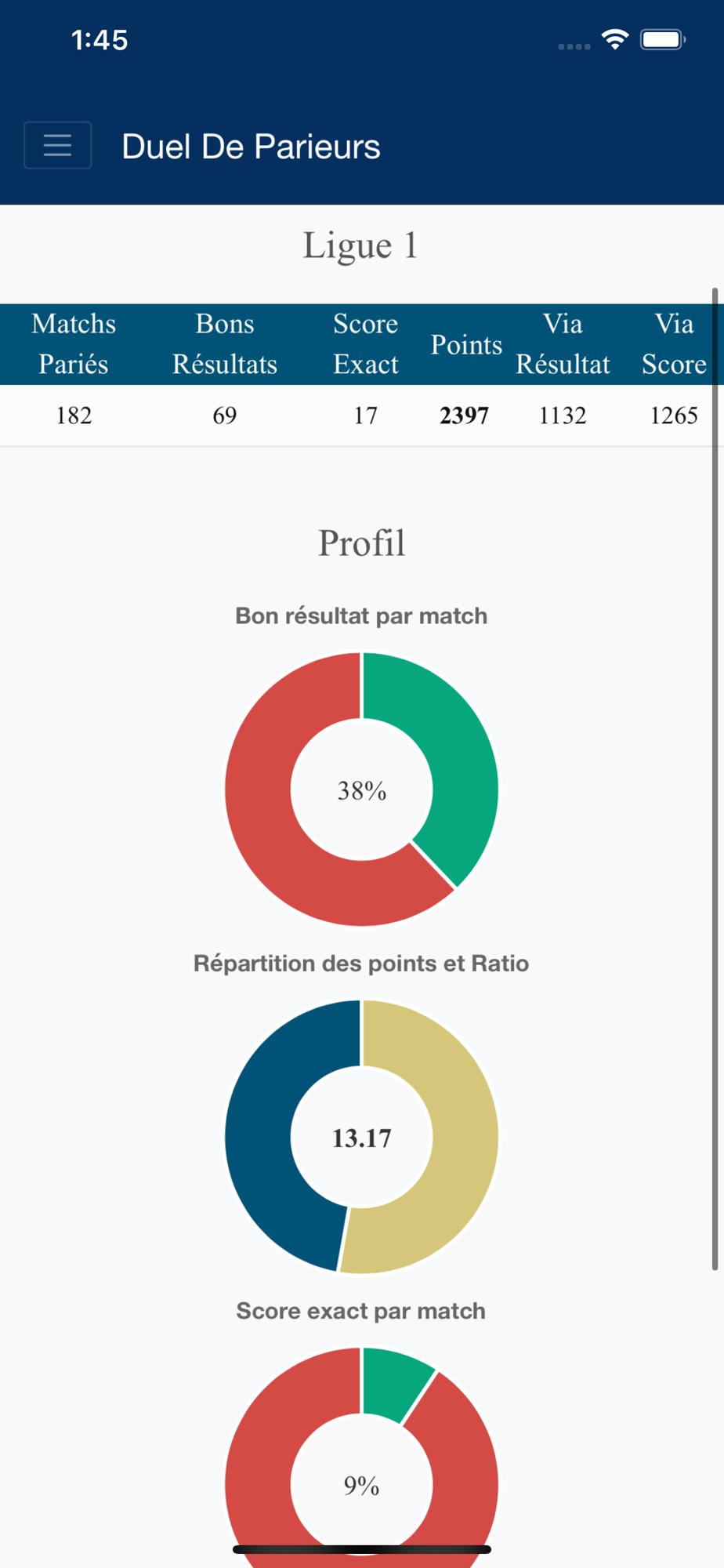The height and width of the screenshot is (1568, 724).
Task: Select the Via Résultat column header
Action: coord(563,344)
